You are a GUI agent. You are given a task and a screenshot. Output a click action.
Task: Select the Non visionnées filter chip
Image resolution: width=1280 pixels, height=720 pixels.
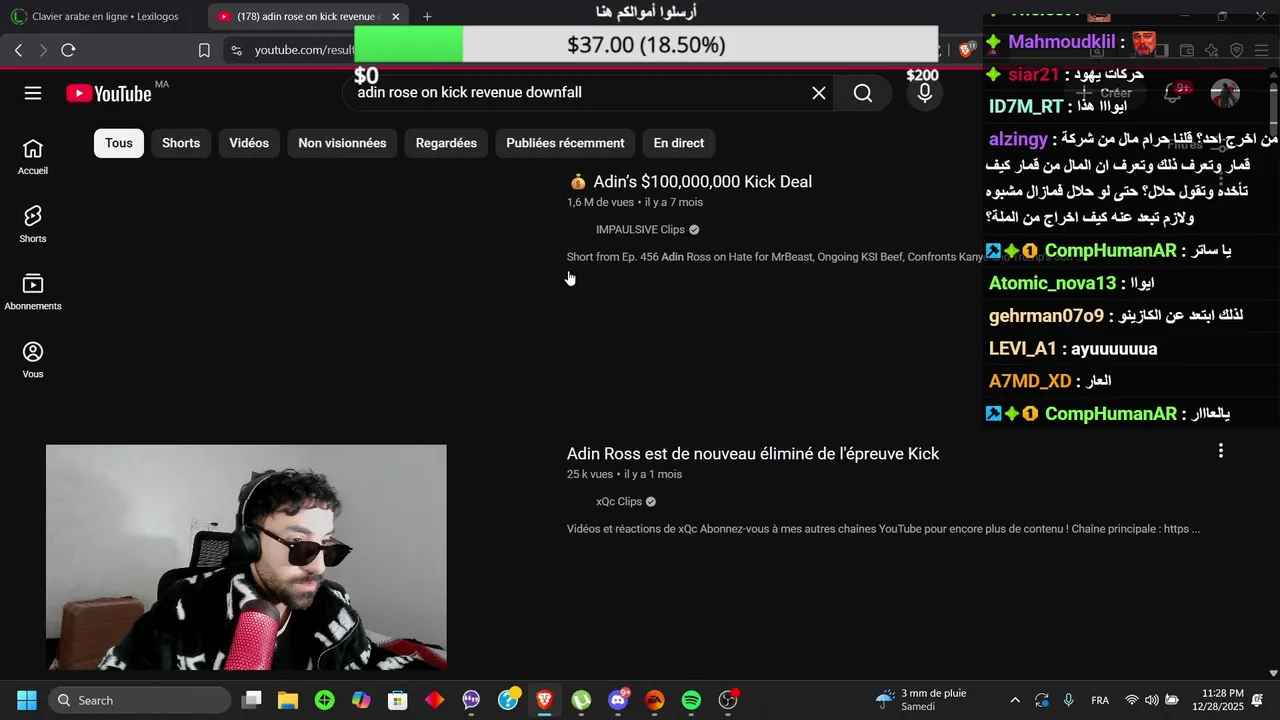point(342,143)
